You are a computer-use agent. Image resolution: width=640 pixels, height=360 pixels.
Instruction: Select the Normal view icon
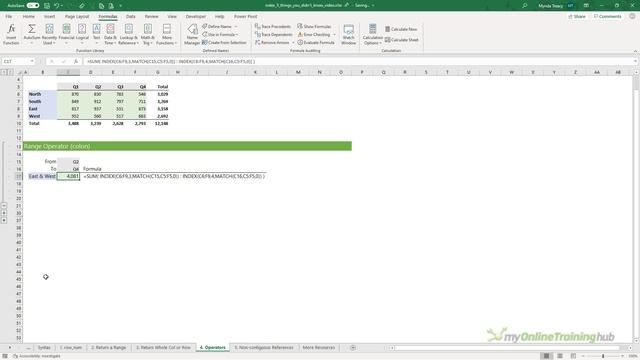coord(546,356)
